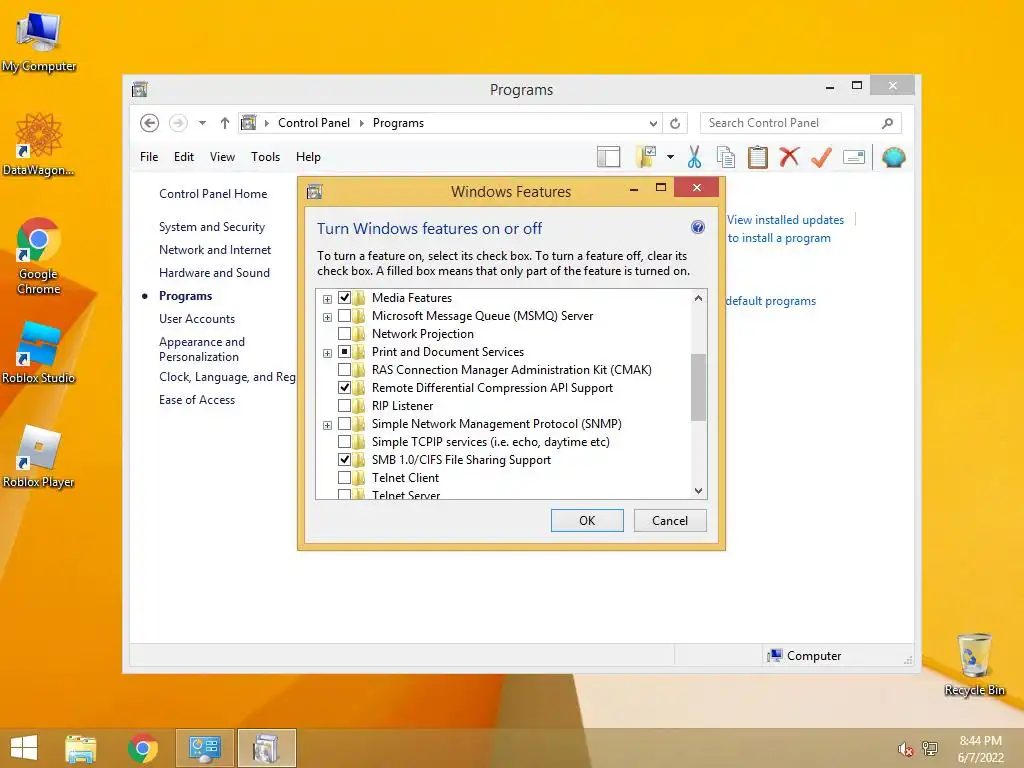Open the Tools menu
This screenshot has width=1024, height=768.
265,157
